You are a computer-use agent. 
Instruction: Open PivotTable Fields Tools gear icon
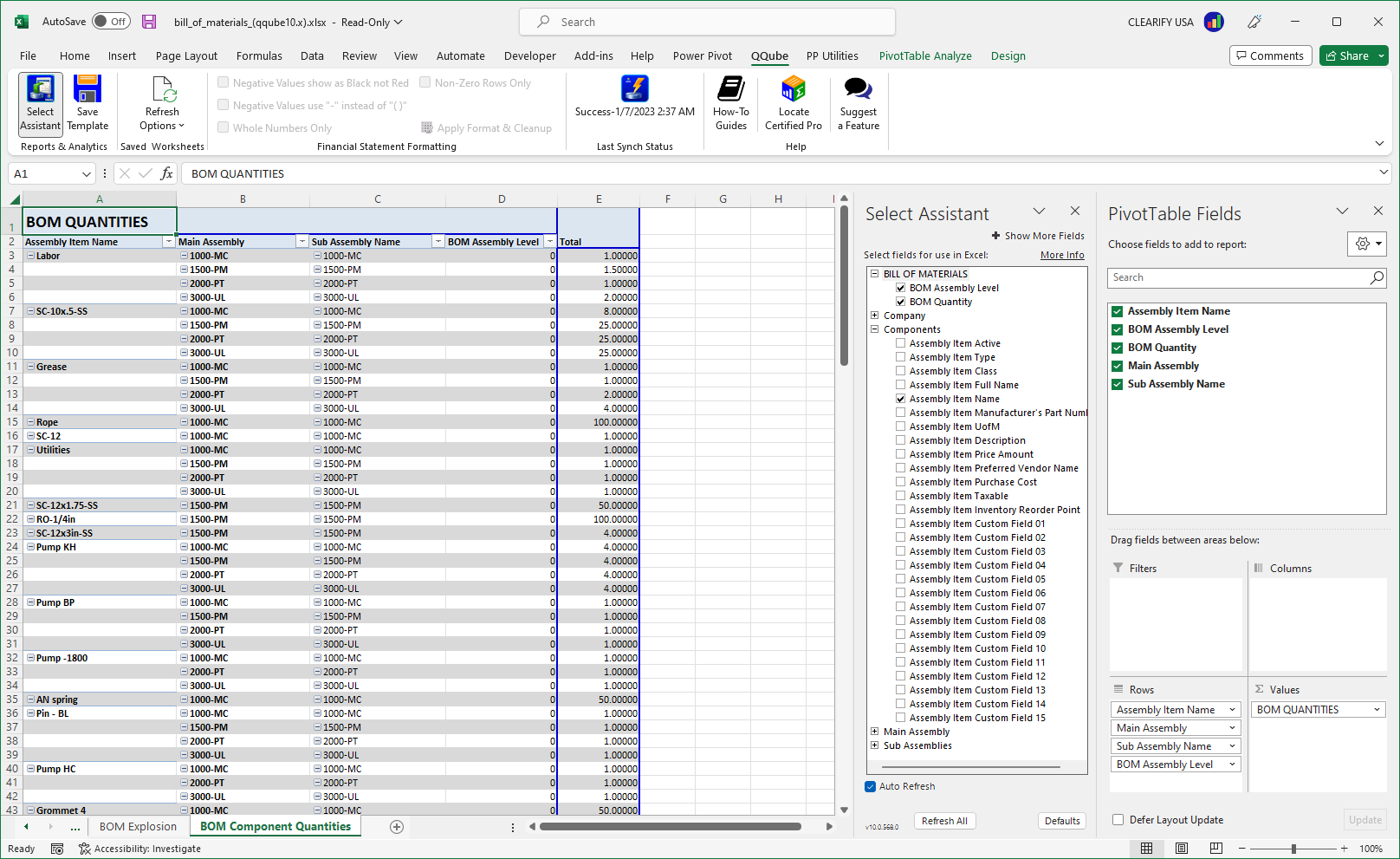[1366, 244]
